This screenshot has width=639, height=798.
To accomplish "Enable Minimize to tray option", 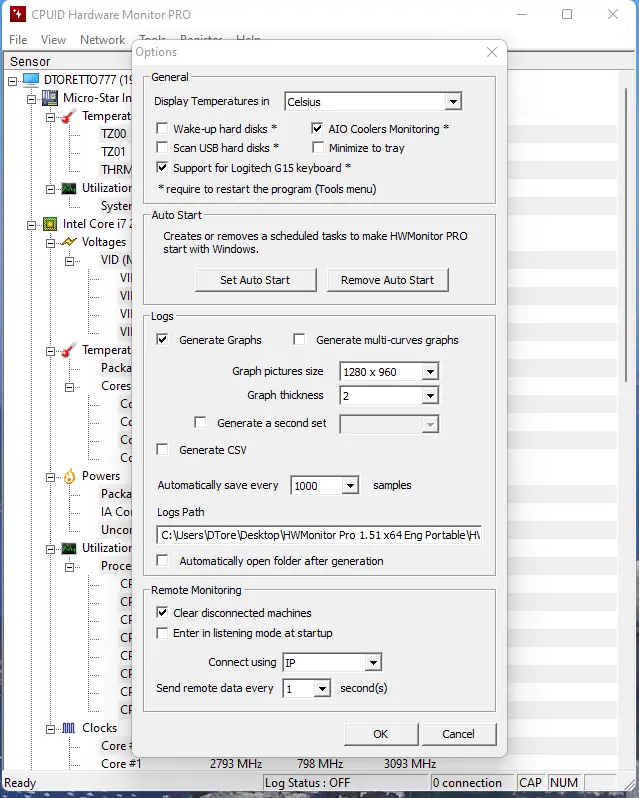I will pos(318,148).
